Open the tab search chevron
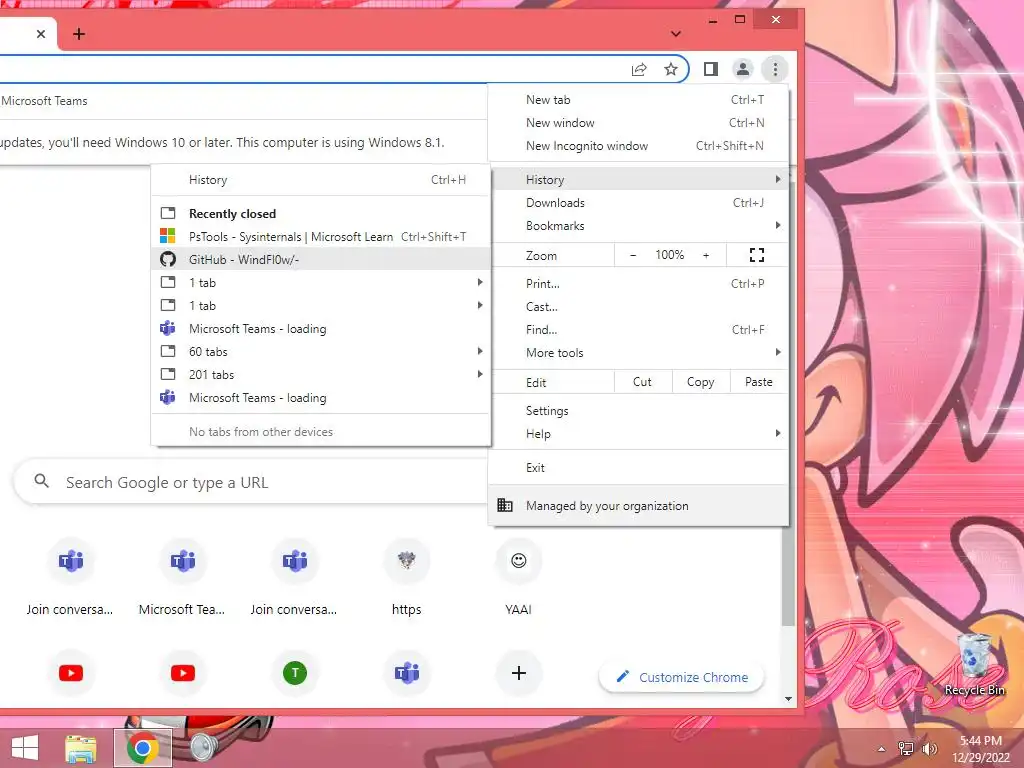 click(676, 34)
